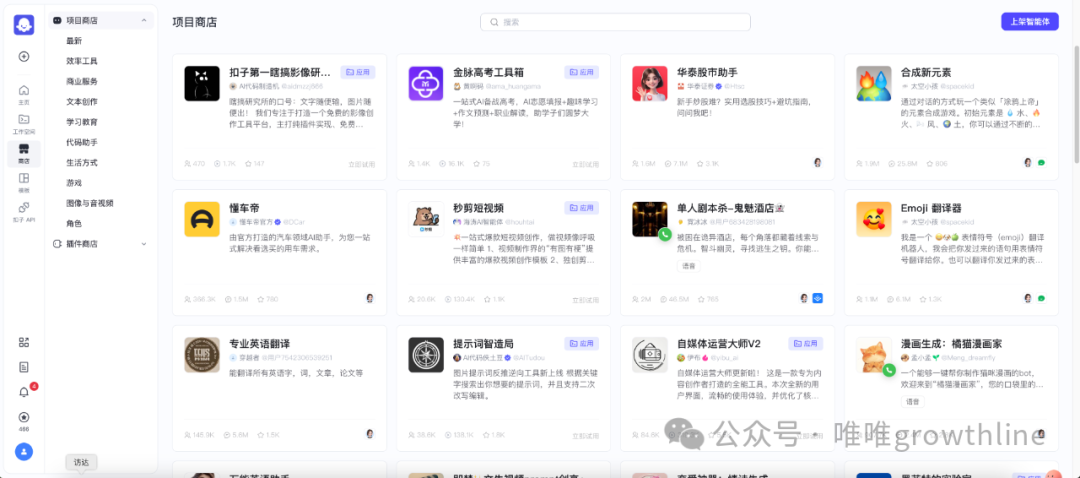Open 华泰股市助手 avatar image

point(650,83)
